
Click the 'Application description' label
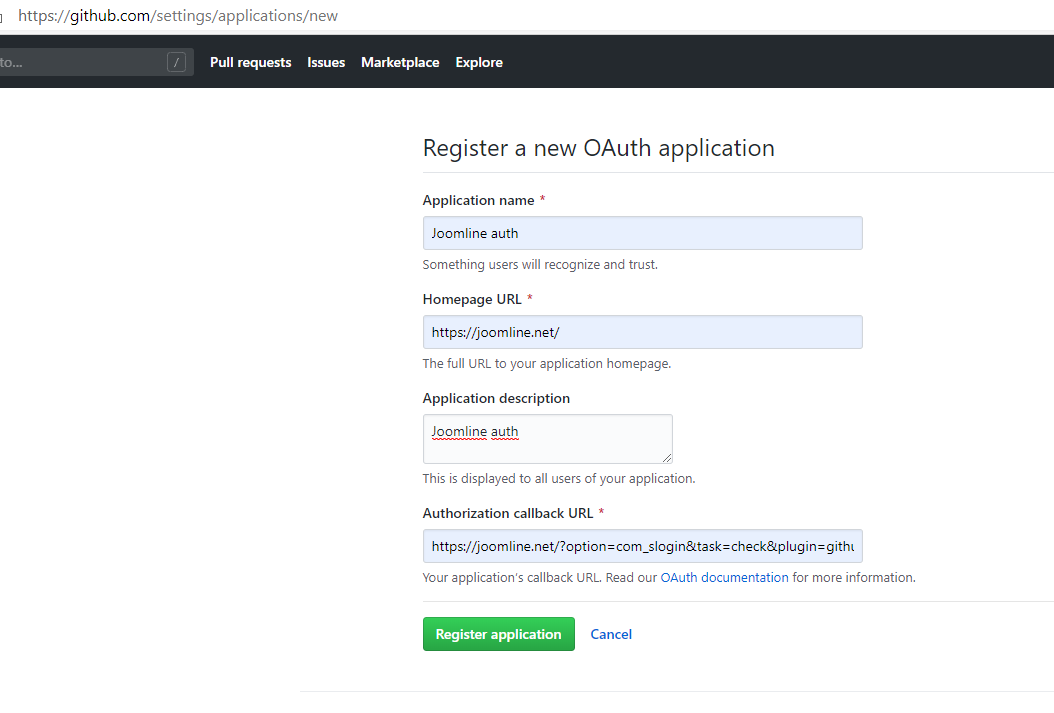click(496, 399)
